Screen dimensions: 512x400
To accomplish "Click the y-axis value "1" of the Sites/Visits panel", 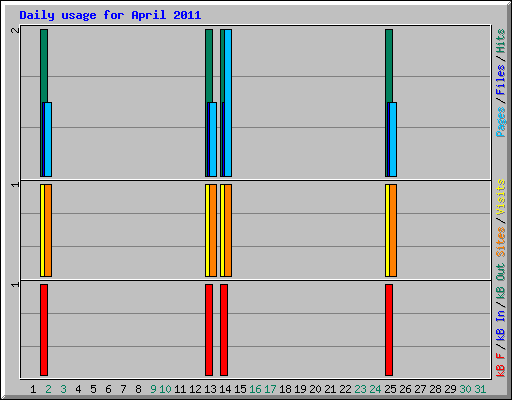I will [x=15, y=184].
